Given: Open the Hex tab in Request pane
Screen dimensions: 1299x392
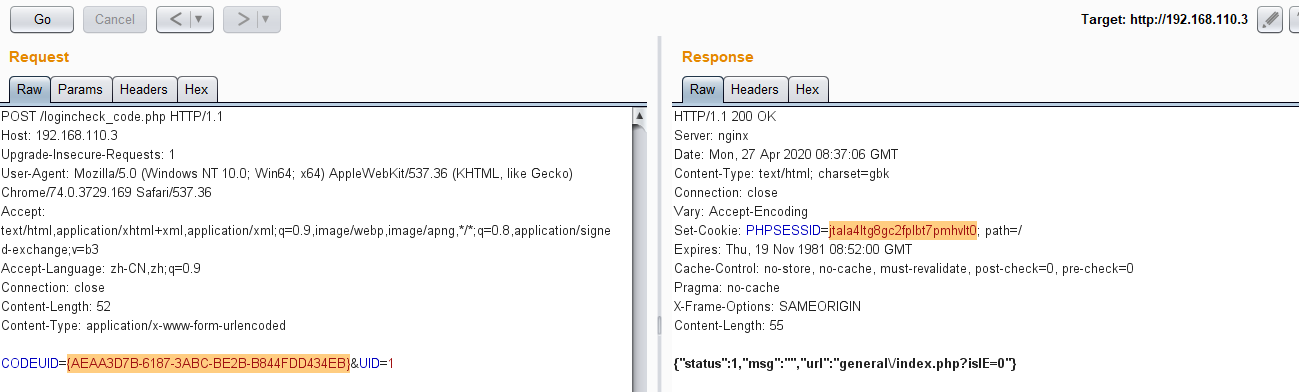Looking at the screenshot, I should tap(197, 90).
